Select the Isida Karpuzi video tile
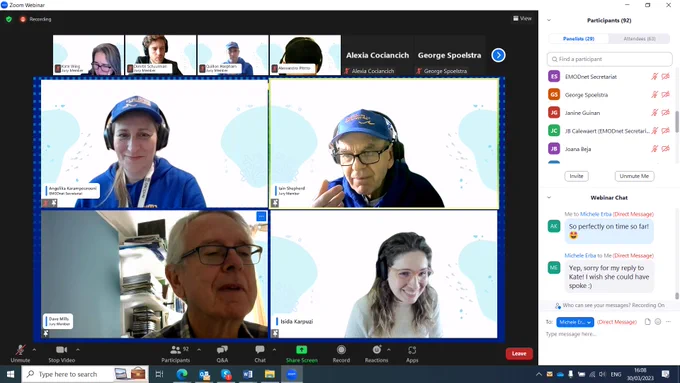Screen dimensions: 680x383 coord(384,274)
